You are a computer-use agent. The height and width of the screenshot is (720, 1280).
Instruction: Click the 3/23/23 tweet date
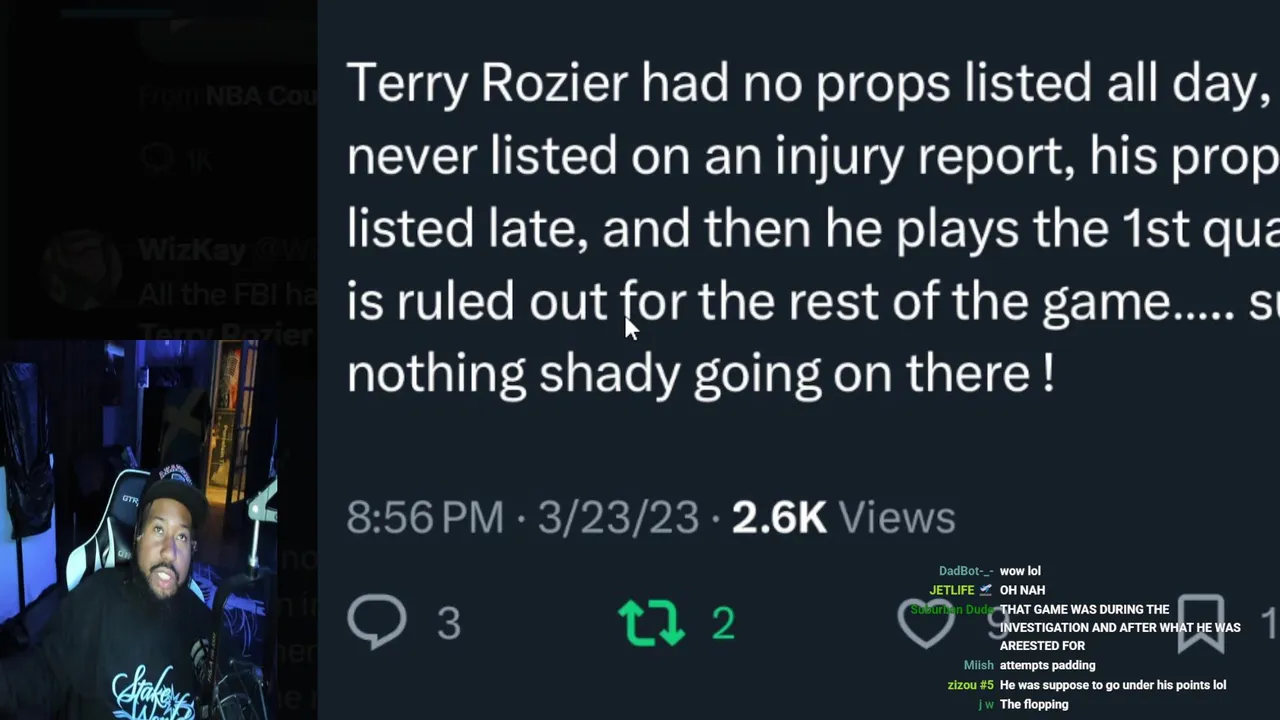coord(618,517)
